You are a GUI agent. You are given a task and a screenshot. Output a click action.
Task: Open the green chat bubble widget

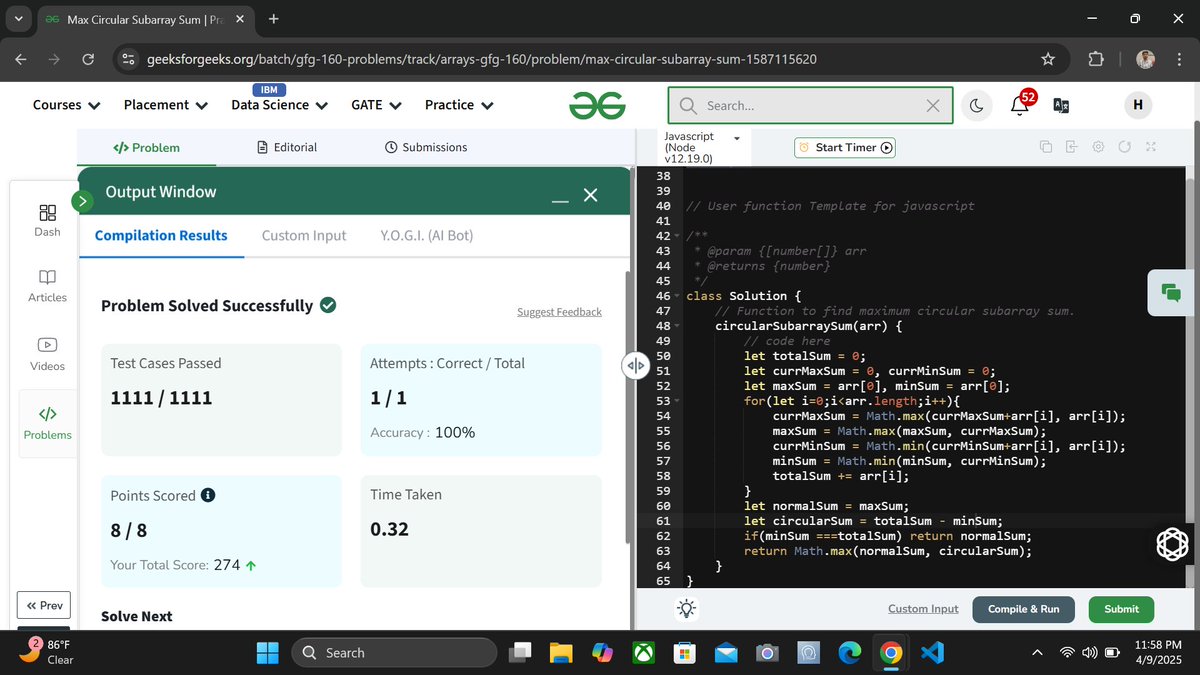point(1170,292)
